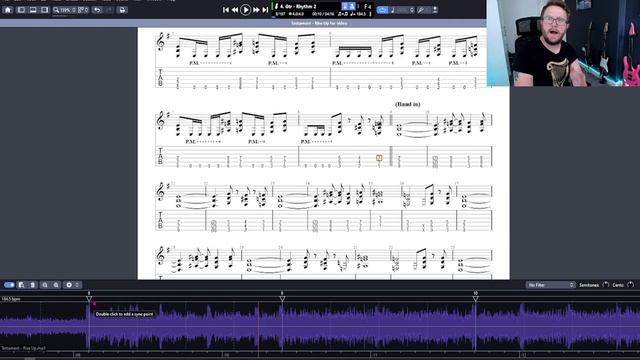The width and height of the screenshot is (640, 360).
Task: Jump to the last bar
Action: pyautogui.click(x=265, y=10)
